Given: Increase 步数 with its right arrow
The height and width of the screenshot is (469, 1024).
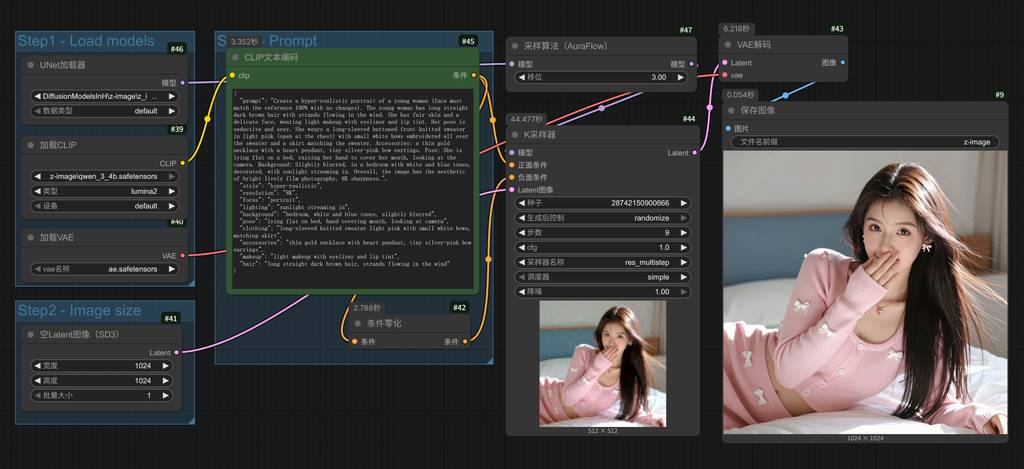Looking at the screenshot, I should 684,232.
